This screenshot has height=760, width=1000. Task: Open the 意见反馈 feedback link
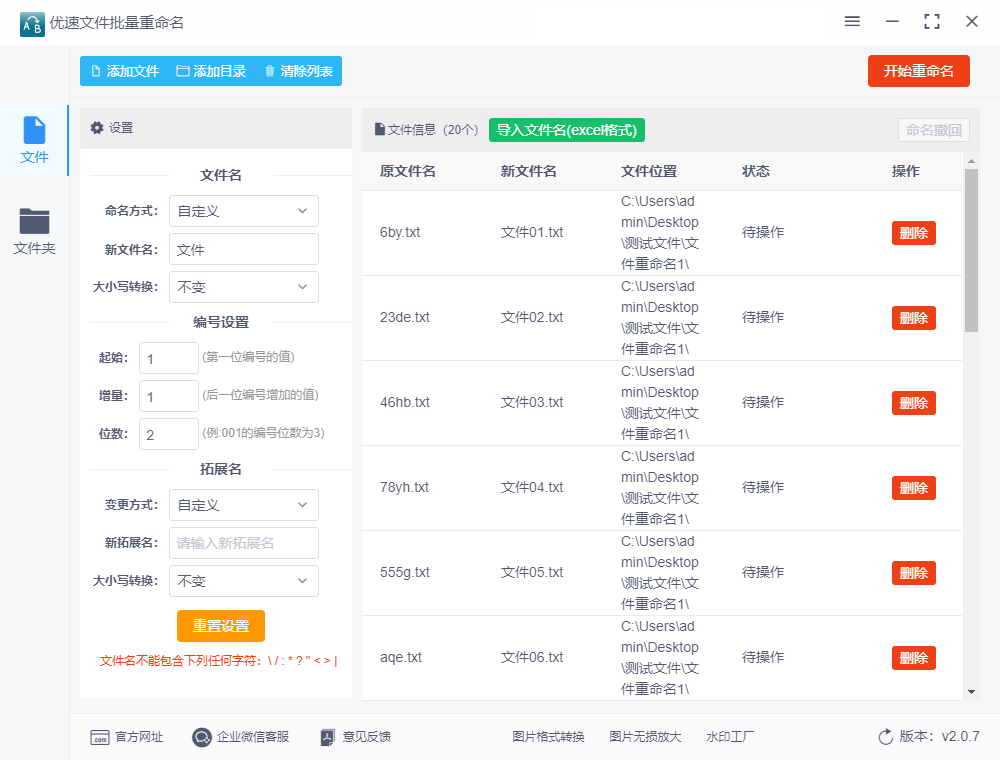pyautogui.click(x=356, y=737)
